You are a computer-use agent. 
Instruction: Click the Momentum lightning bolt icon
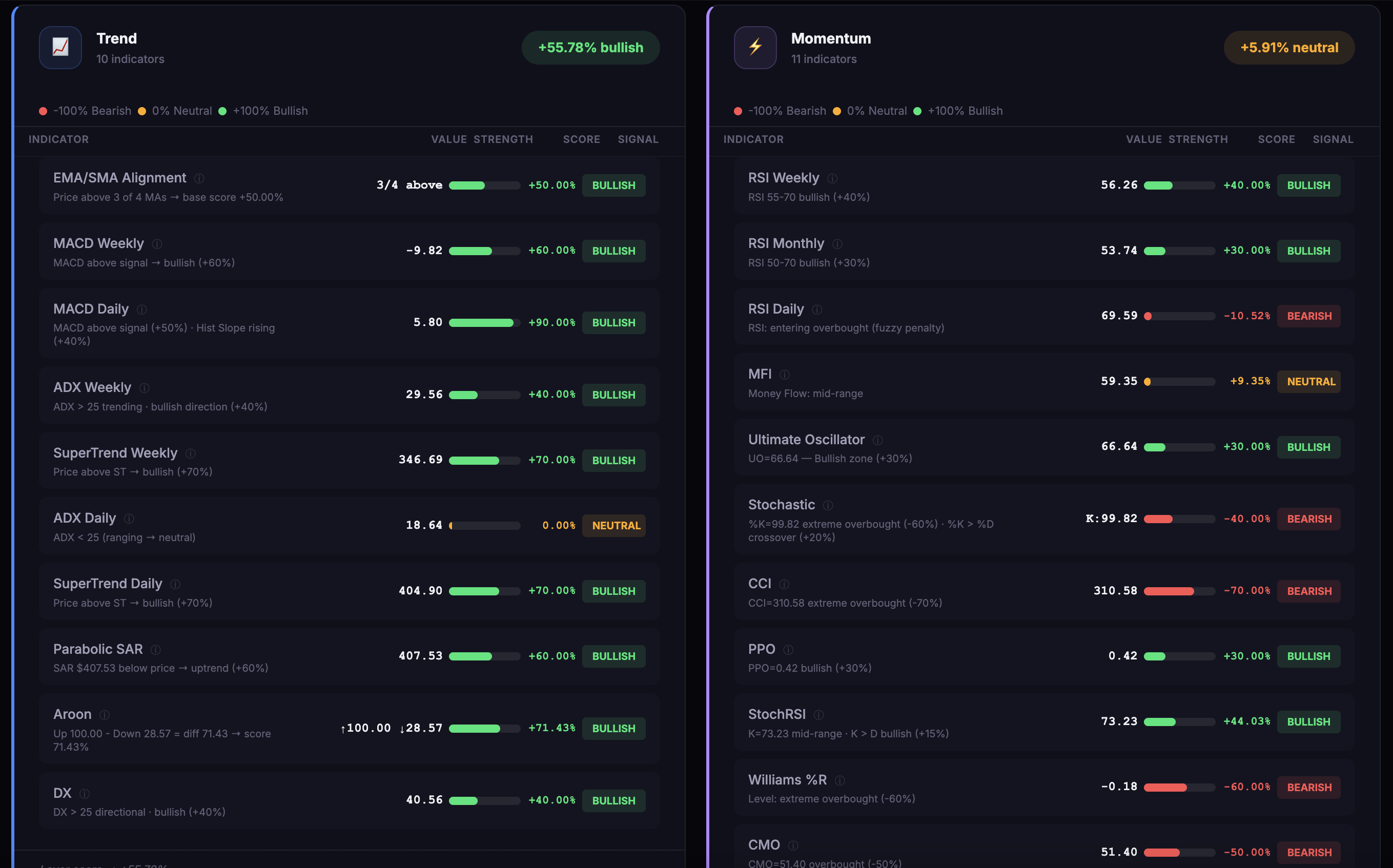click(755, 48)
